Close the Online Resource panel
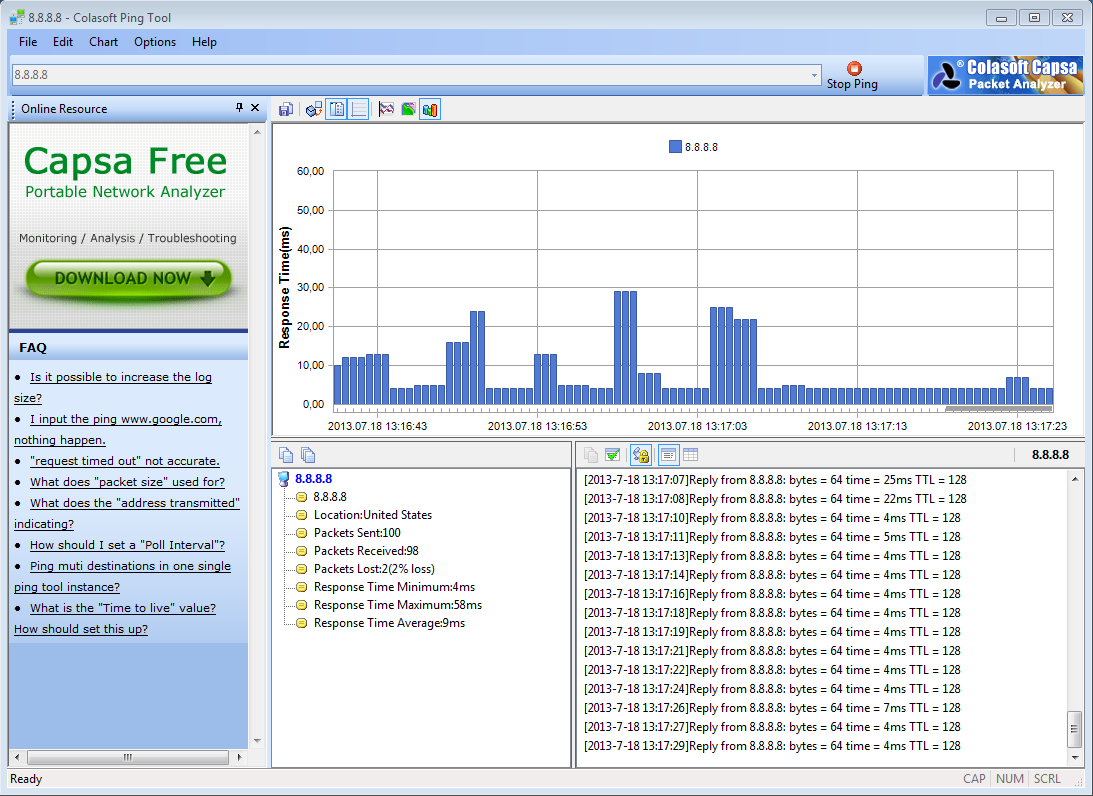The width and height of the screenshot is (1093, 796). [x=255, y=107]
